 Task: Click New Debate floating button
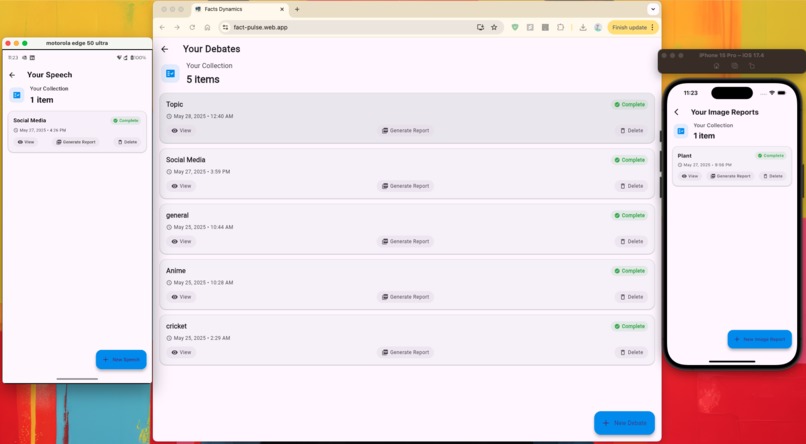click(x=624, y=423)
